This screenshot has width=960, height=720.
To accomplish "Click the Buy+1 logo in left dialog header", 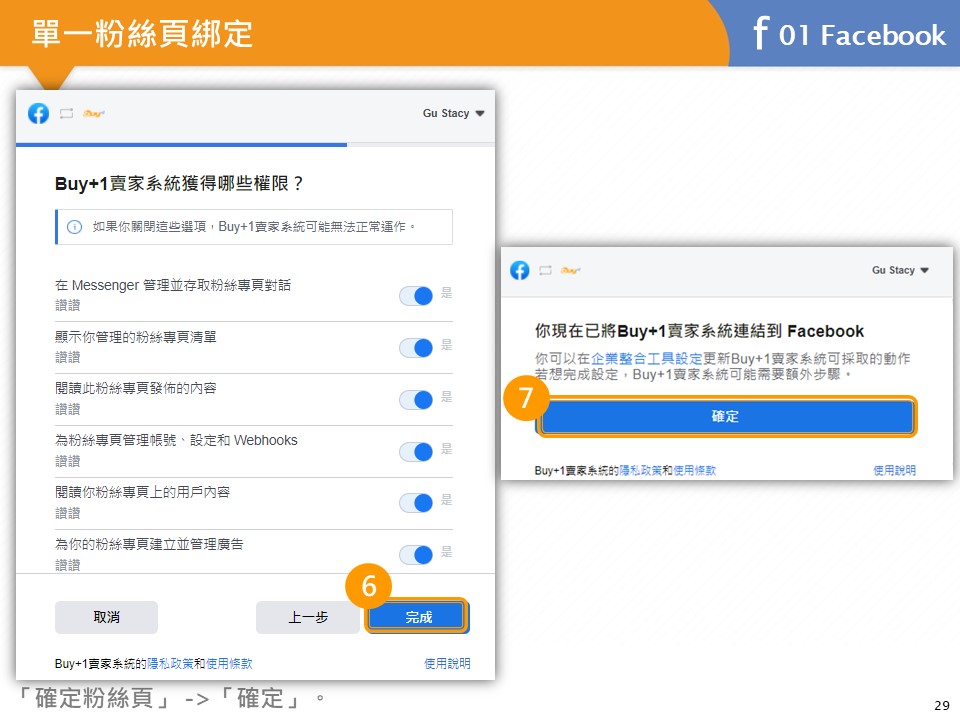I will point(94,113).
